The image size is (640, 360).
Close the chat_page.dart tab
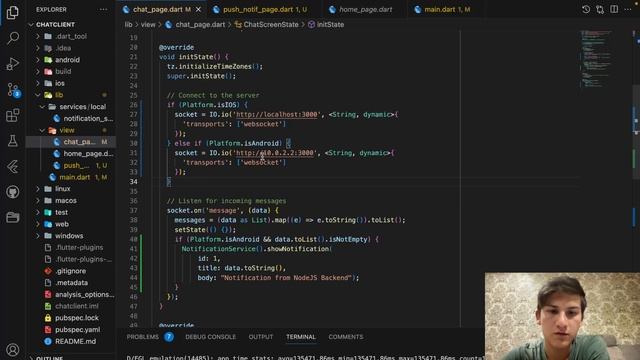coord(198,9)
